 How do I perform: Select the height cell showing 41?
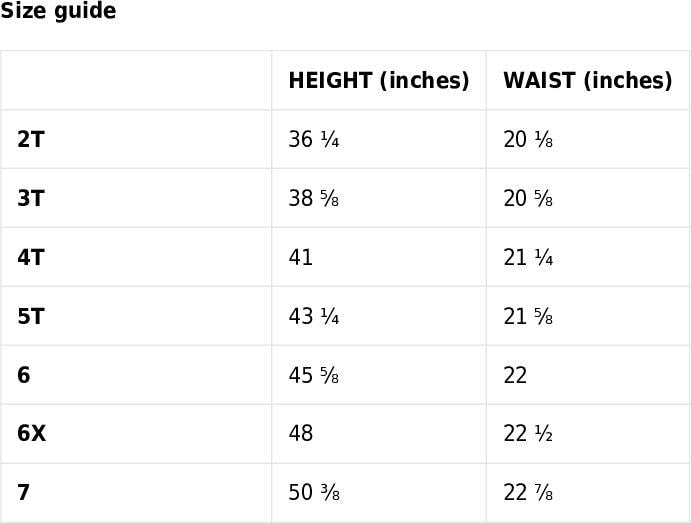click(301, 258)
